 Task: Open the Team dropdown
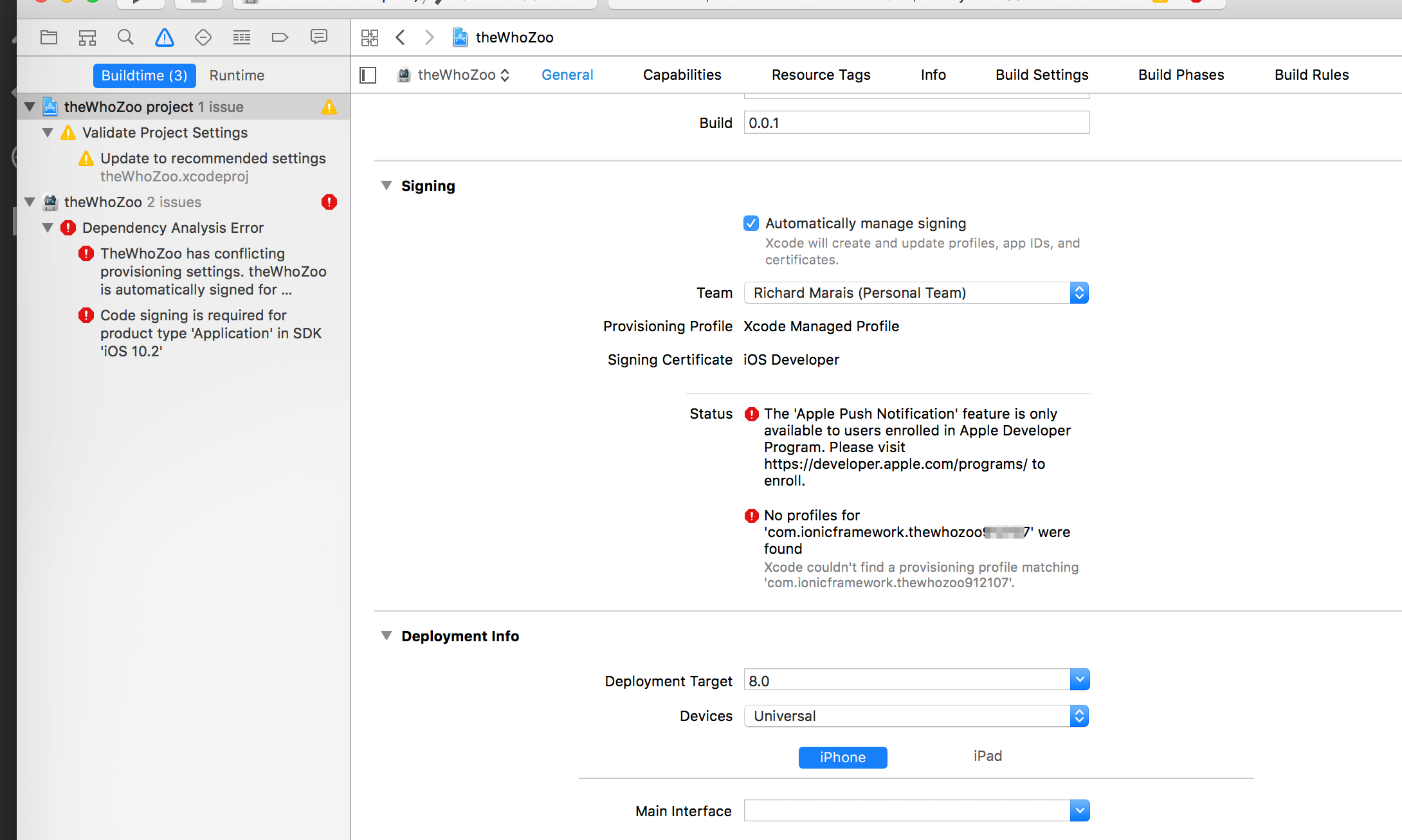point(916,293)
